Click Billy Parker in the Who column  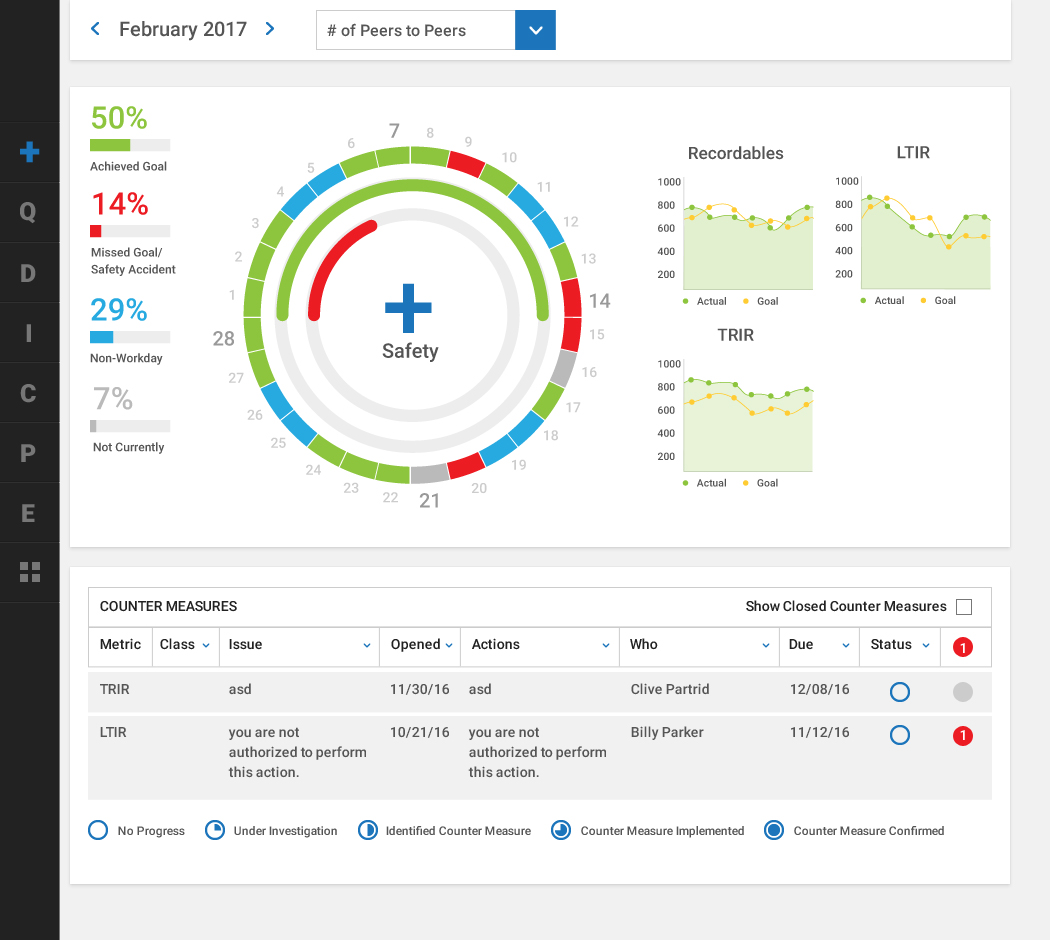click(x=667, y=732)
